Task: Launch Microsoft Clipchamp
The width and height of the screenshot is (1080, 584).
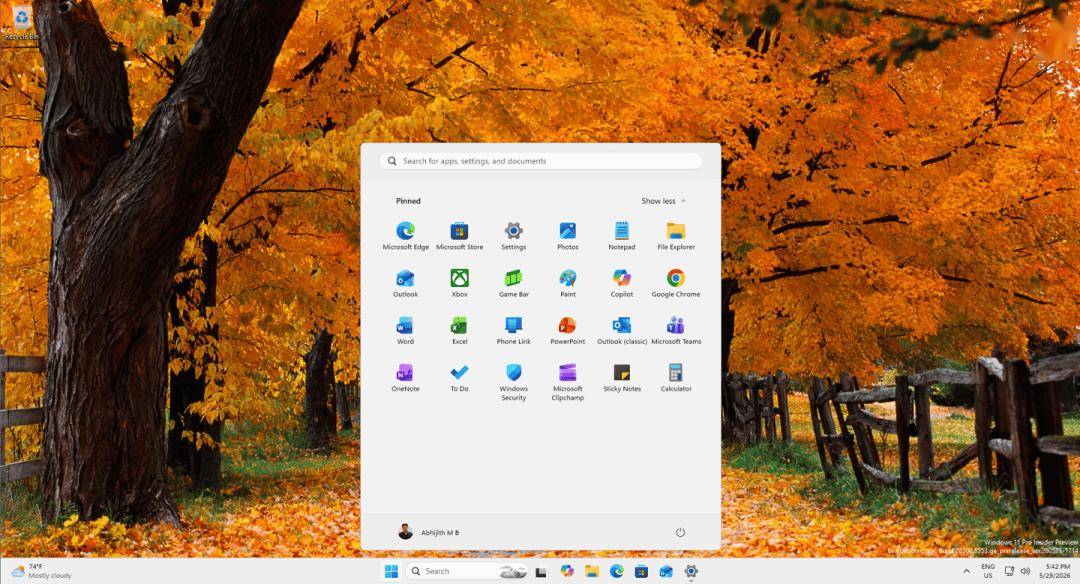Action: coord(568,382)
